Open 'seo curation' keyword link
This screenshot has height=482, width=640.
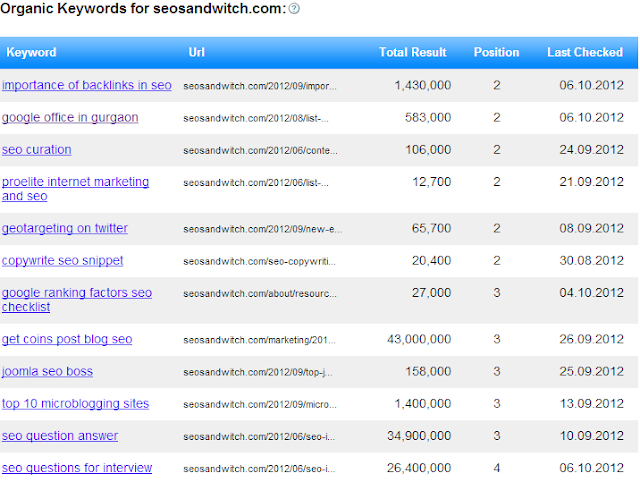(x=37, y=150)
